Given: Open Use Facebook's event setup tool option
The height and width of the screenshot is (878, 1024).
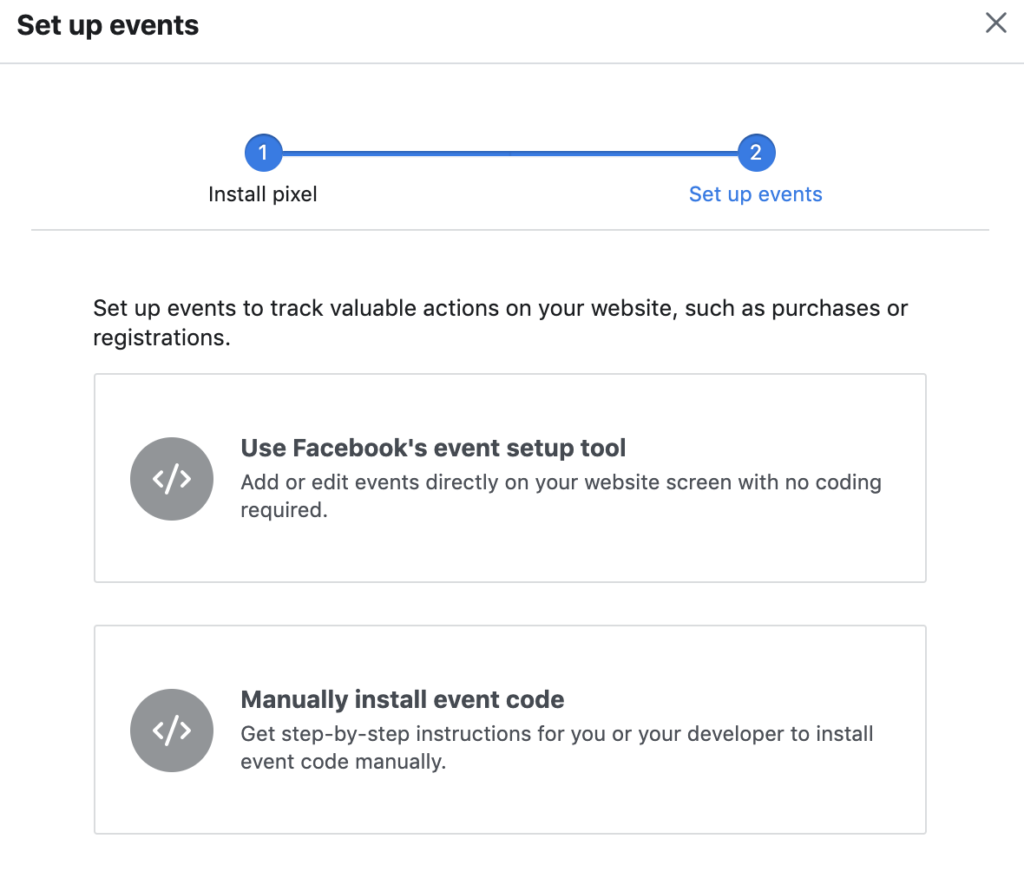Looking at the screenshot, I should [x=510, y=478].
